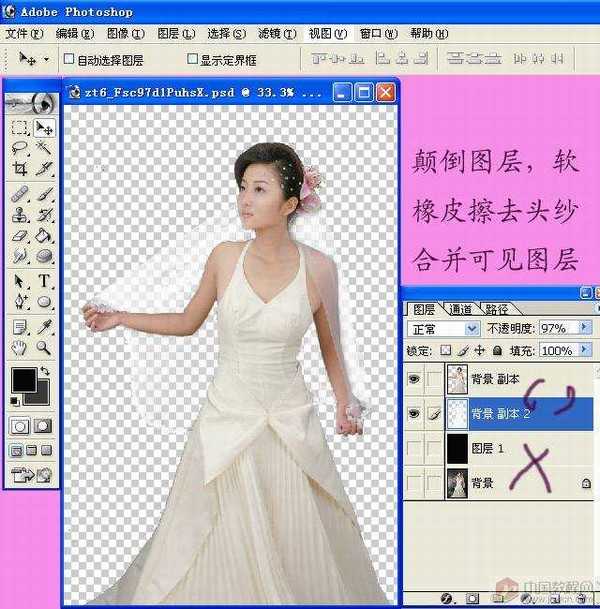Select the Rectangular Marquee tool
Image resolution: width=600 pixels, height=609 pixels.
pyautogui.click(x=19, y=128)
